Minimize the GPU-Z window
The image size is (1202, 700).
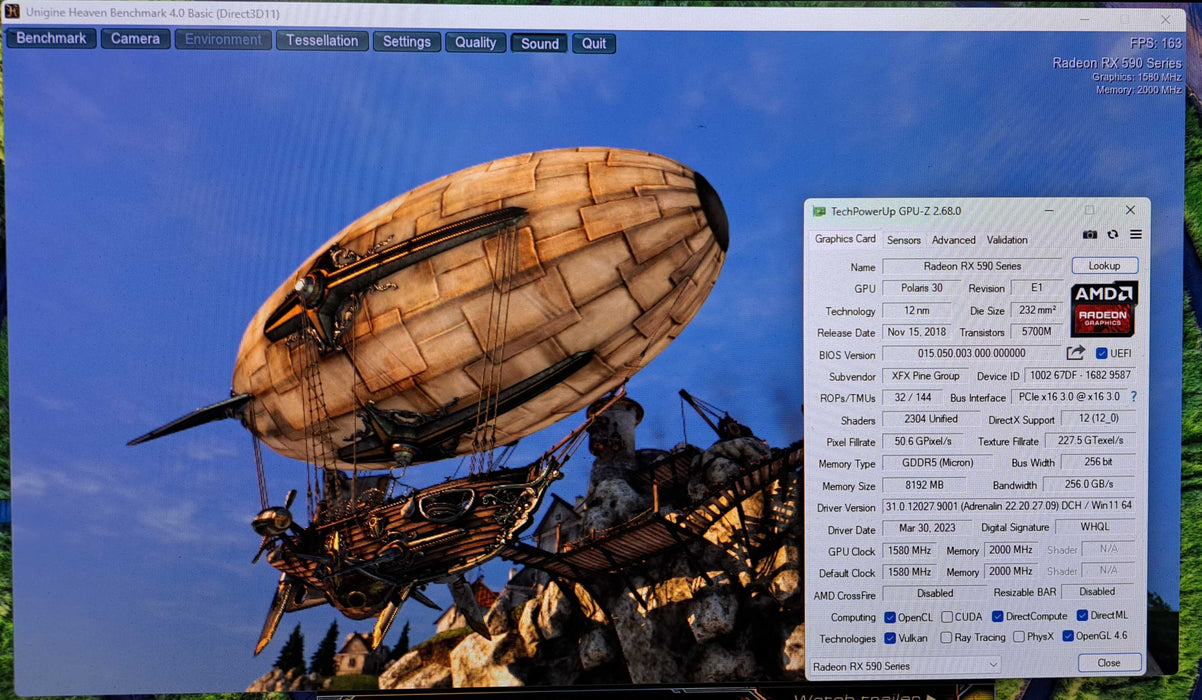pyautogui.click(x=1049, y=211)
